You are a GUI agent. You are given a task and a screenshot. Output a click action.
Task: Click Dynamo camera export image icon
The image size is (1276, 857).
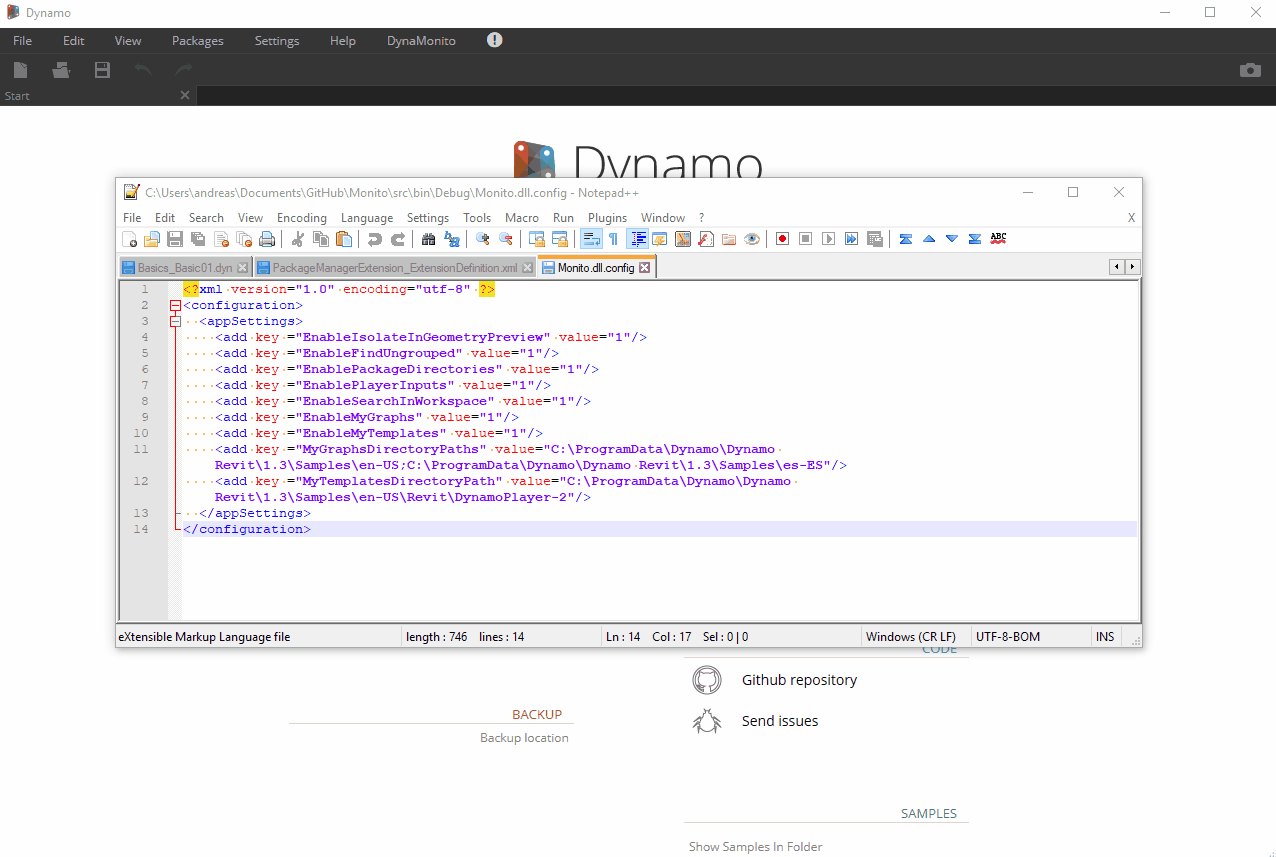pos(1250,70)
